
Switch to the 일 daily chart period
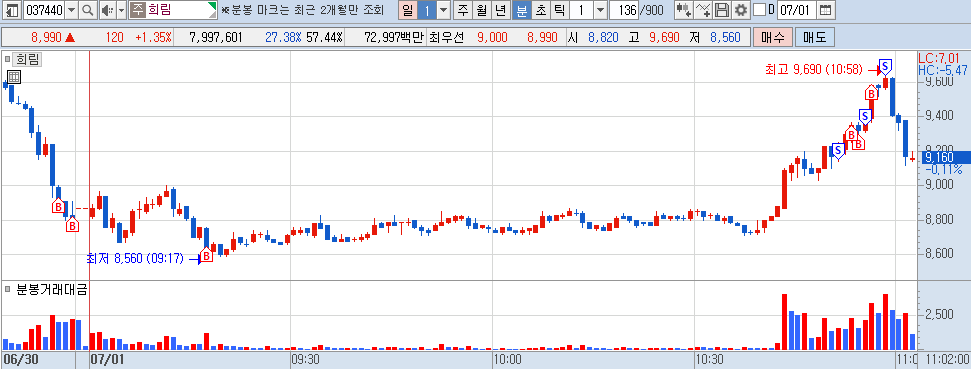click(x=407, y=10)
